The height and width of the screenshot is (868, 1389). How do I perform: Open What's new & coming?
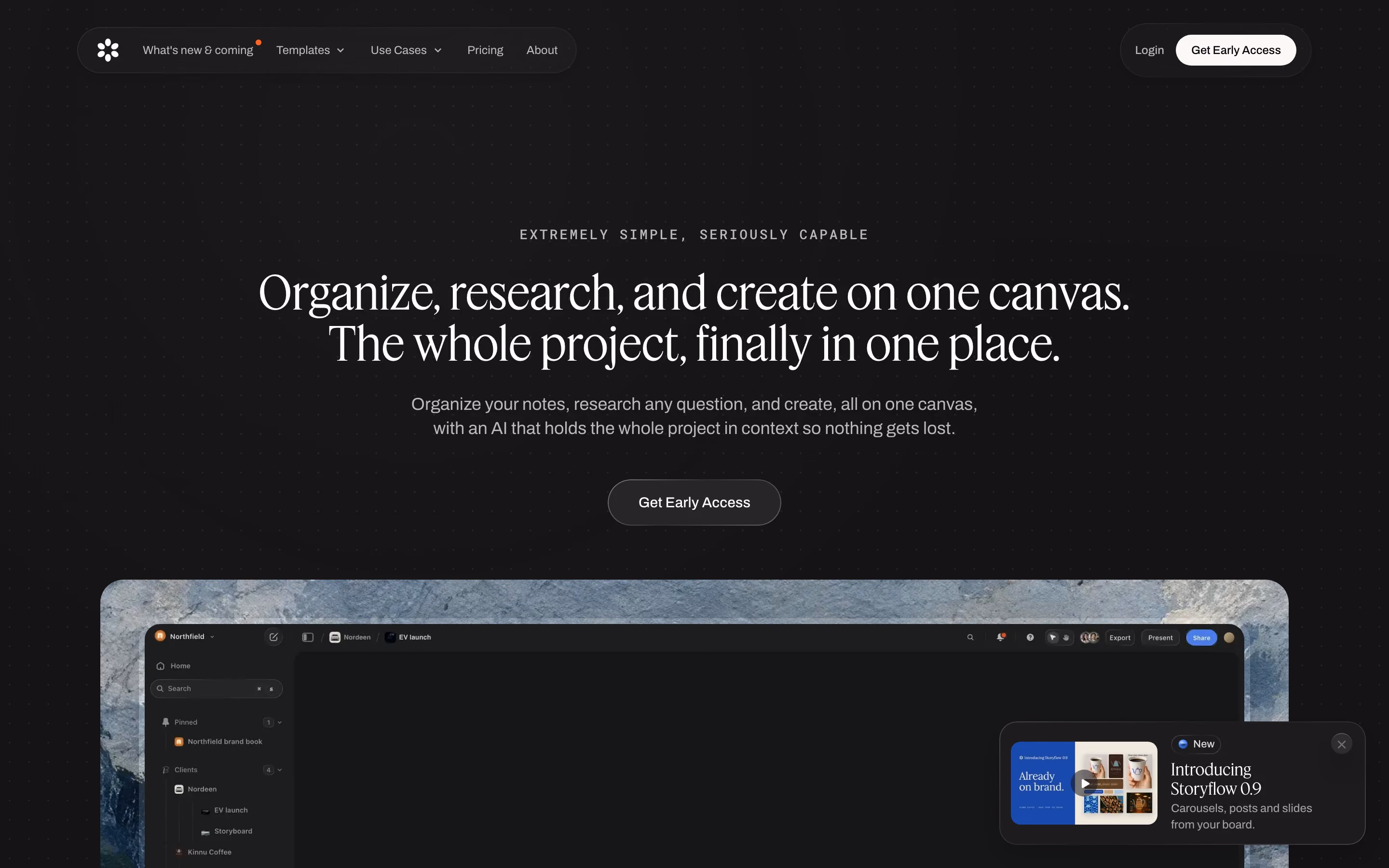198,50
